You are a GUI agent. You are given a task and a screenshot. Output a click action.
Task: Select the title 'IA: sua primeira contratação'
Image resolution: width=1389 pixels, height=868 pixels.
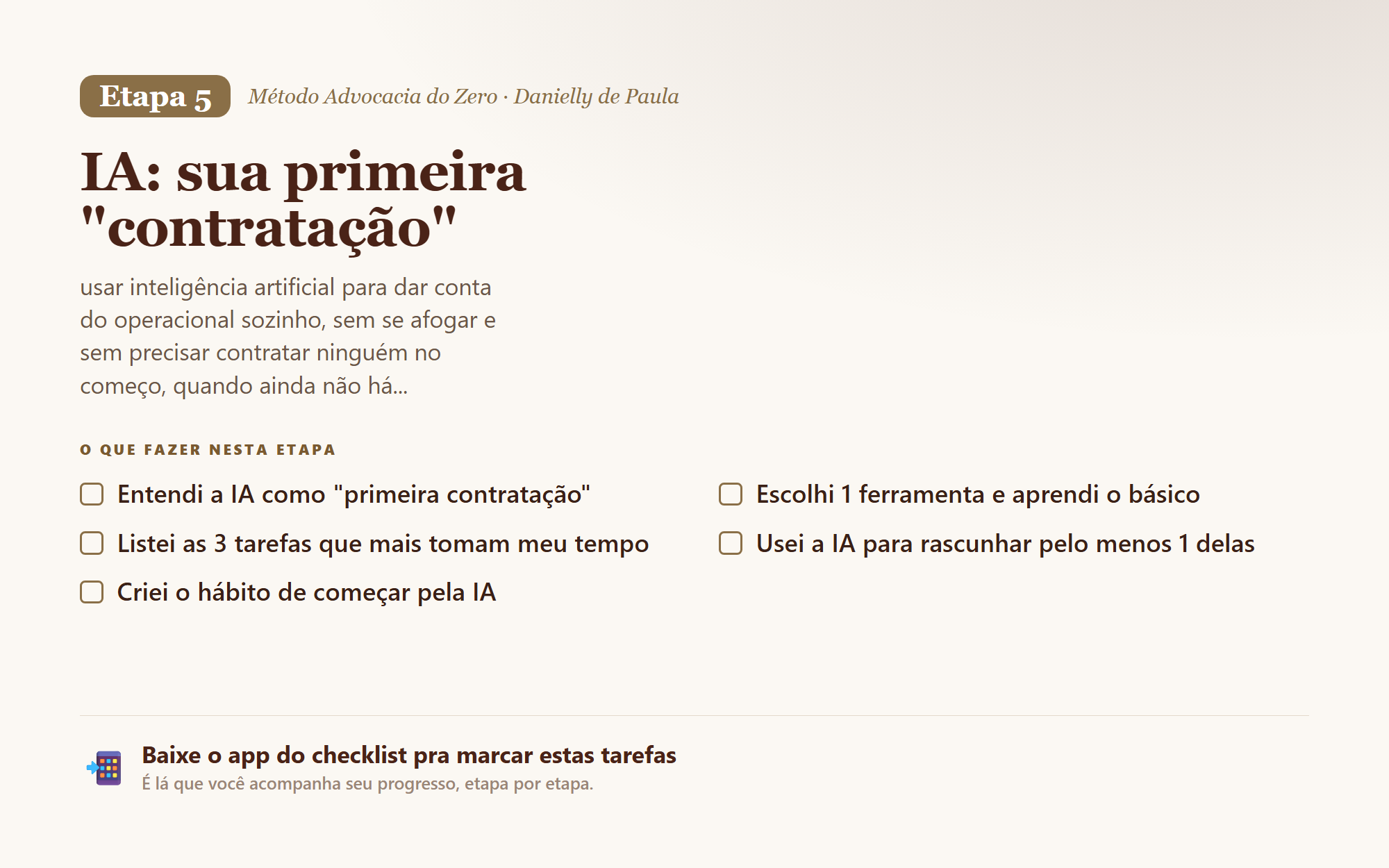click(x=303, y=200)
